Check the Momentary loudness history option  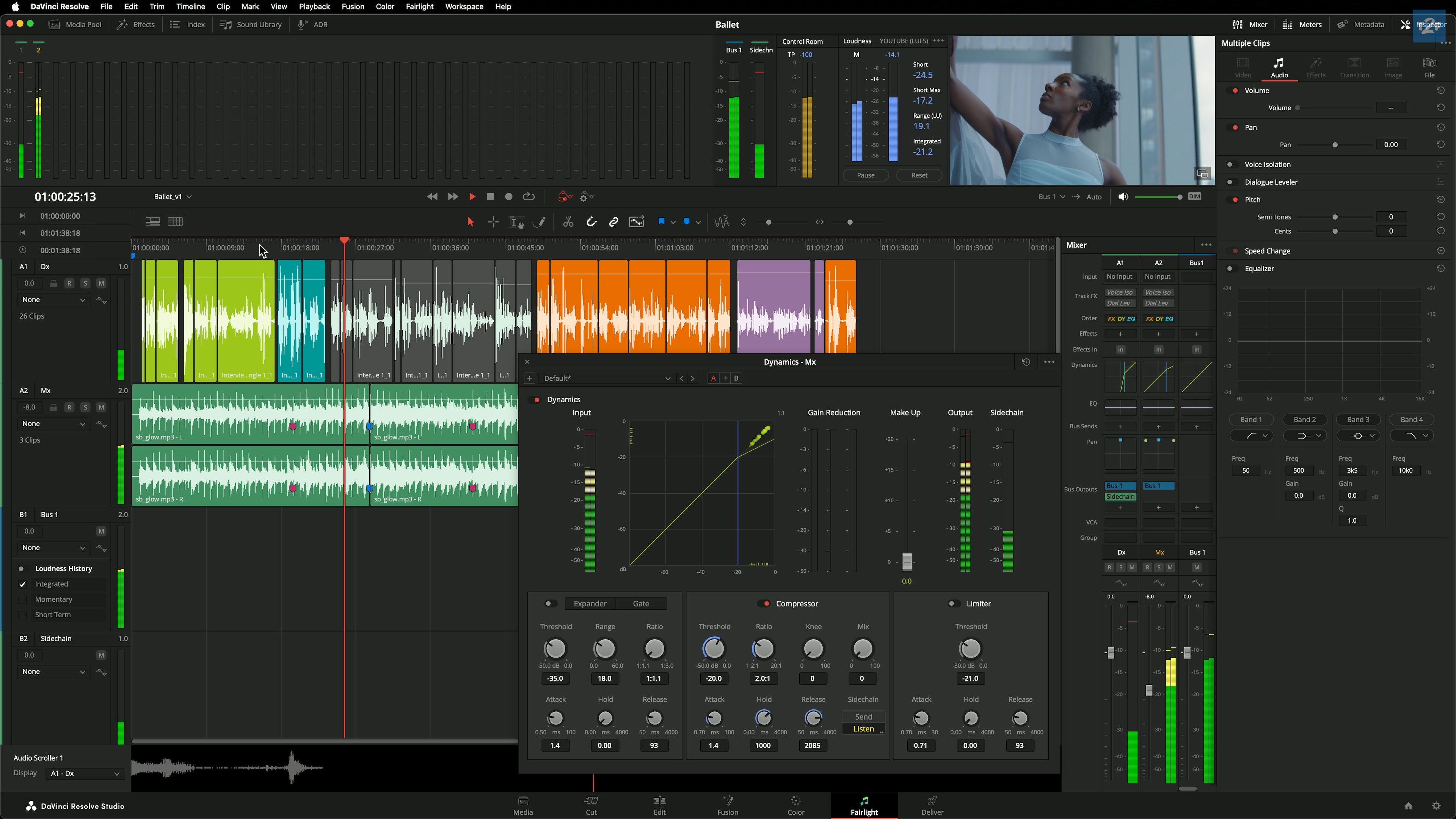[x=23, y=599]
